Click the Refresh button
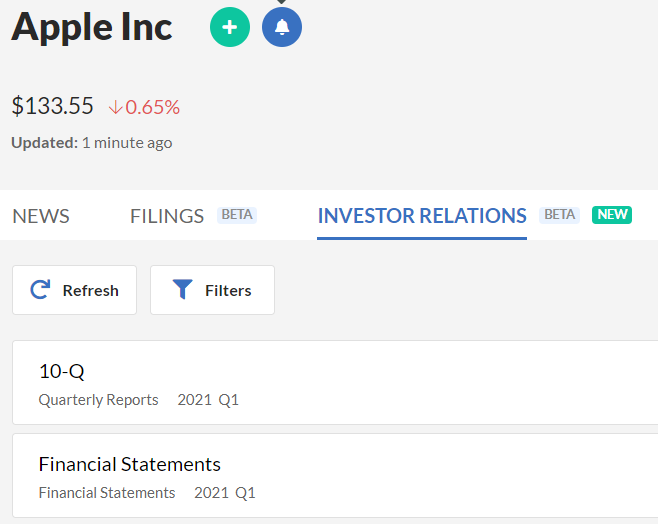This screenshot has height=524, width=658. point(75,290)
